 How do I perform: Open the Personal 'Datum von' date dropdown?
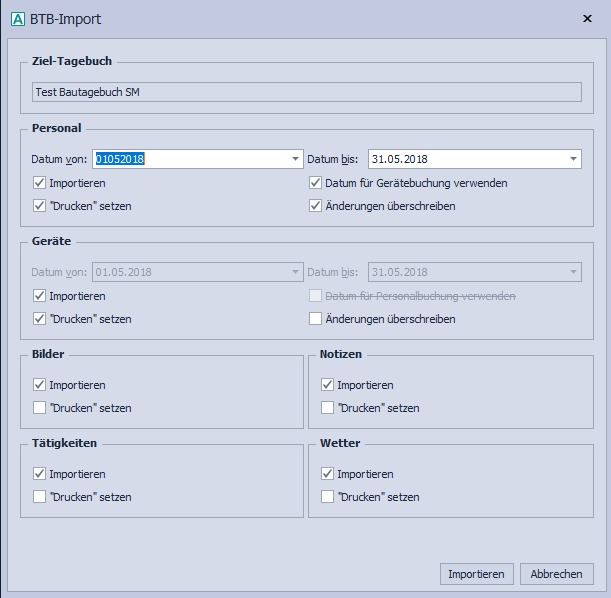pyautogui.click(x=295, y=159)
